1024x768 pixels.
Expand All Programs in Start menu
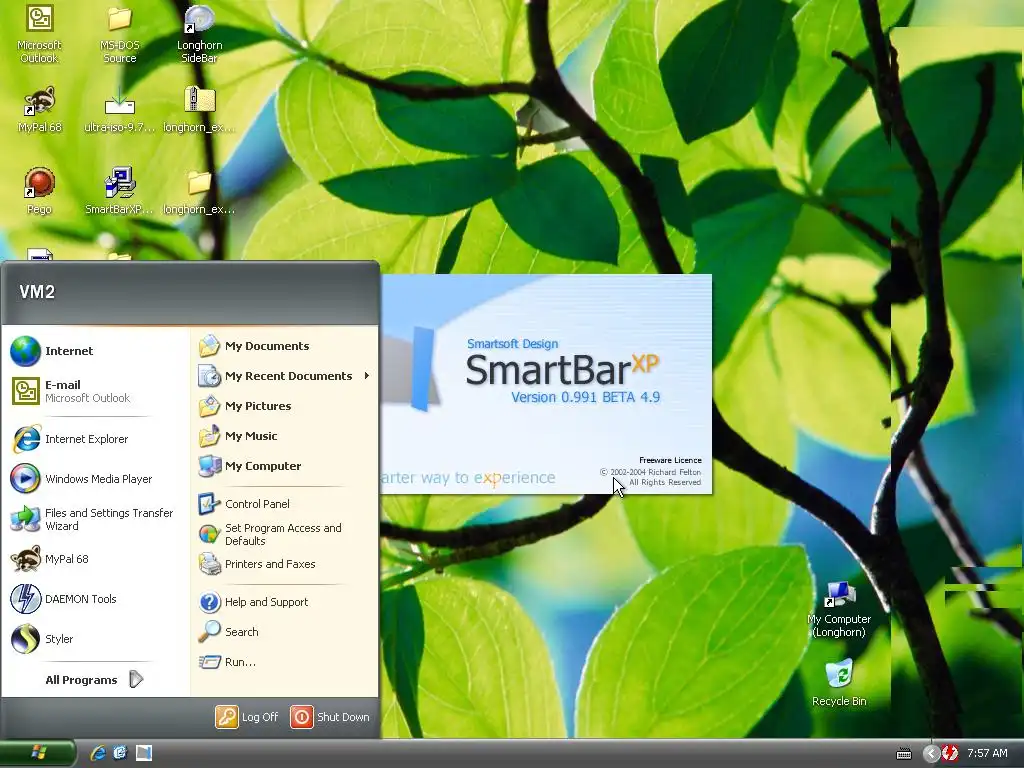click(95, 680)
